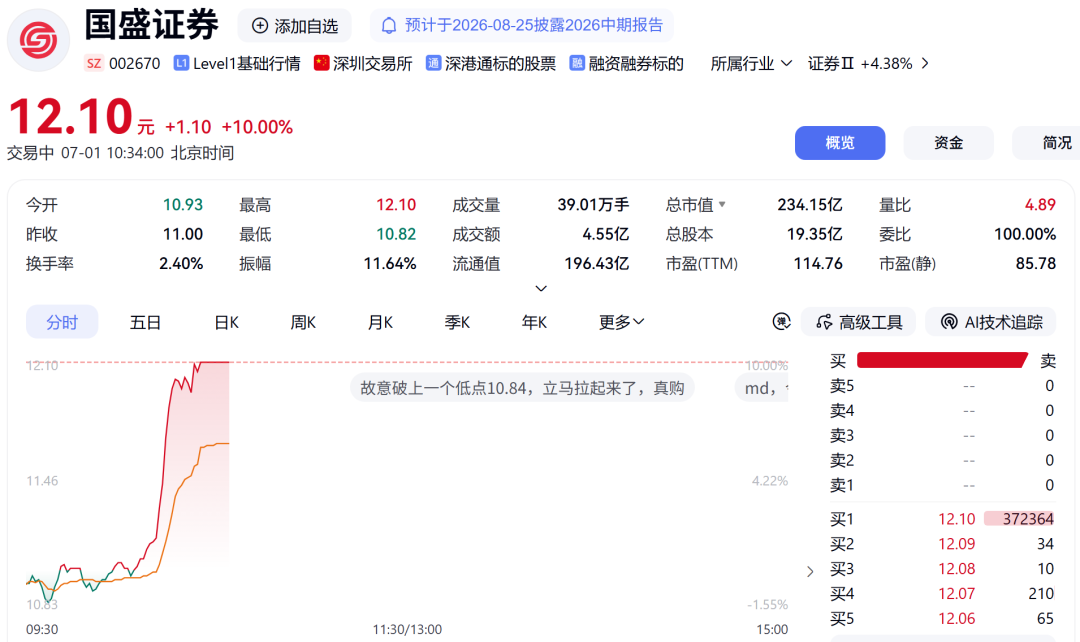Click the China flag icon

pos(322,63)
